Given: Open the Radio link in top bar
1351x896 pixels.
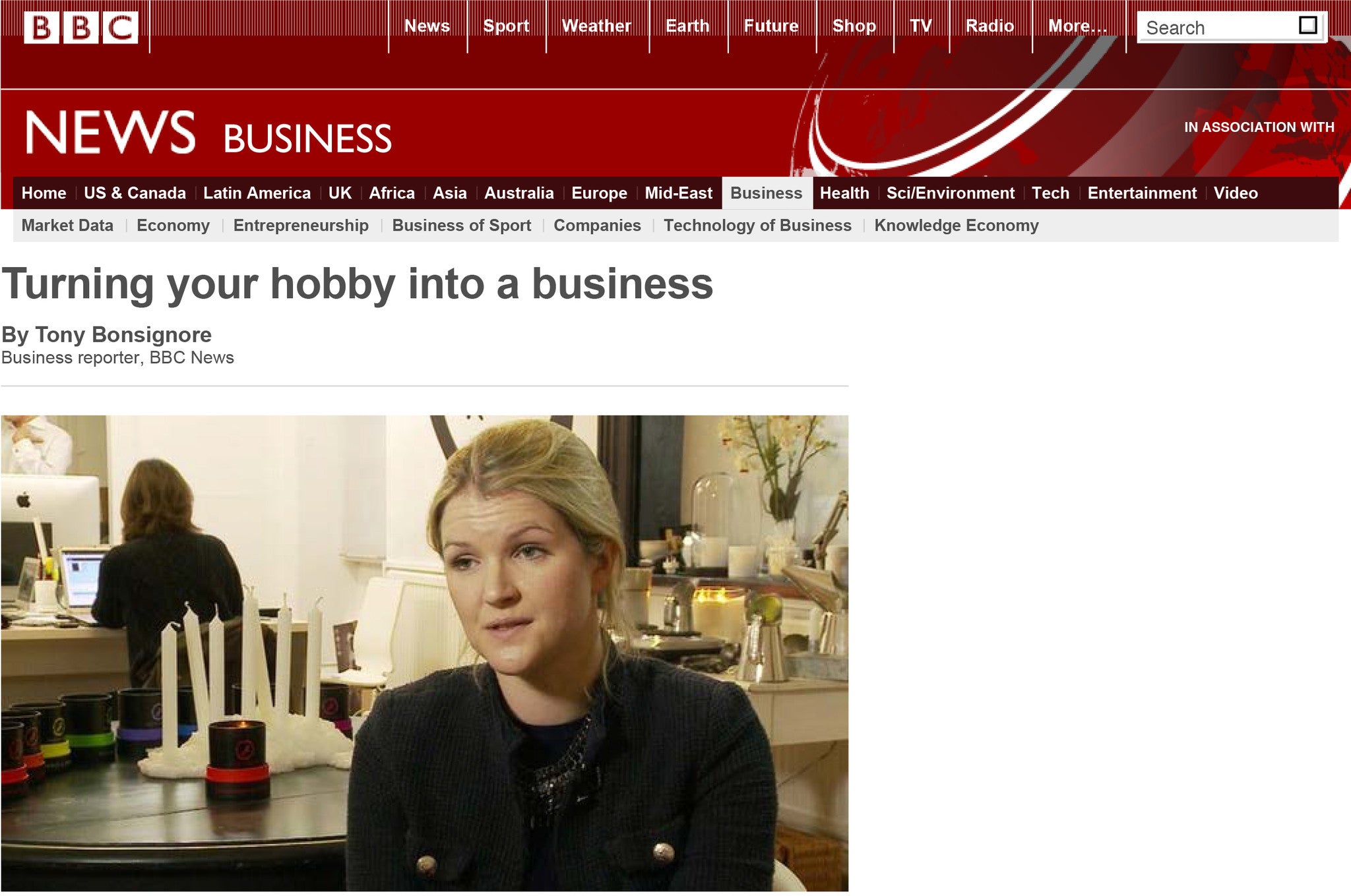Looking at the screenshot, I should click(990, 26).
